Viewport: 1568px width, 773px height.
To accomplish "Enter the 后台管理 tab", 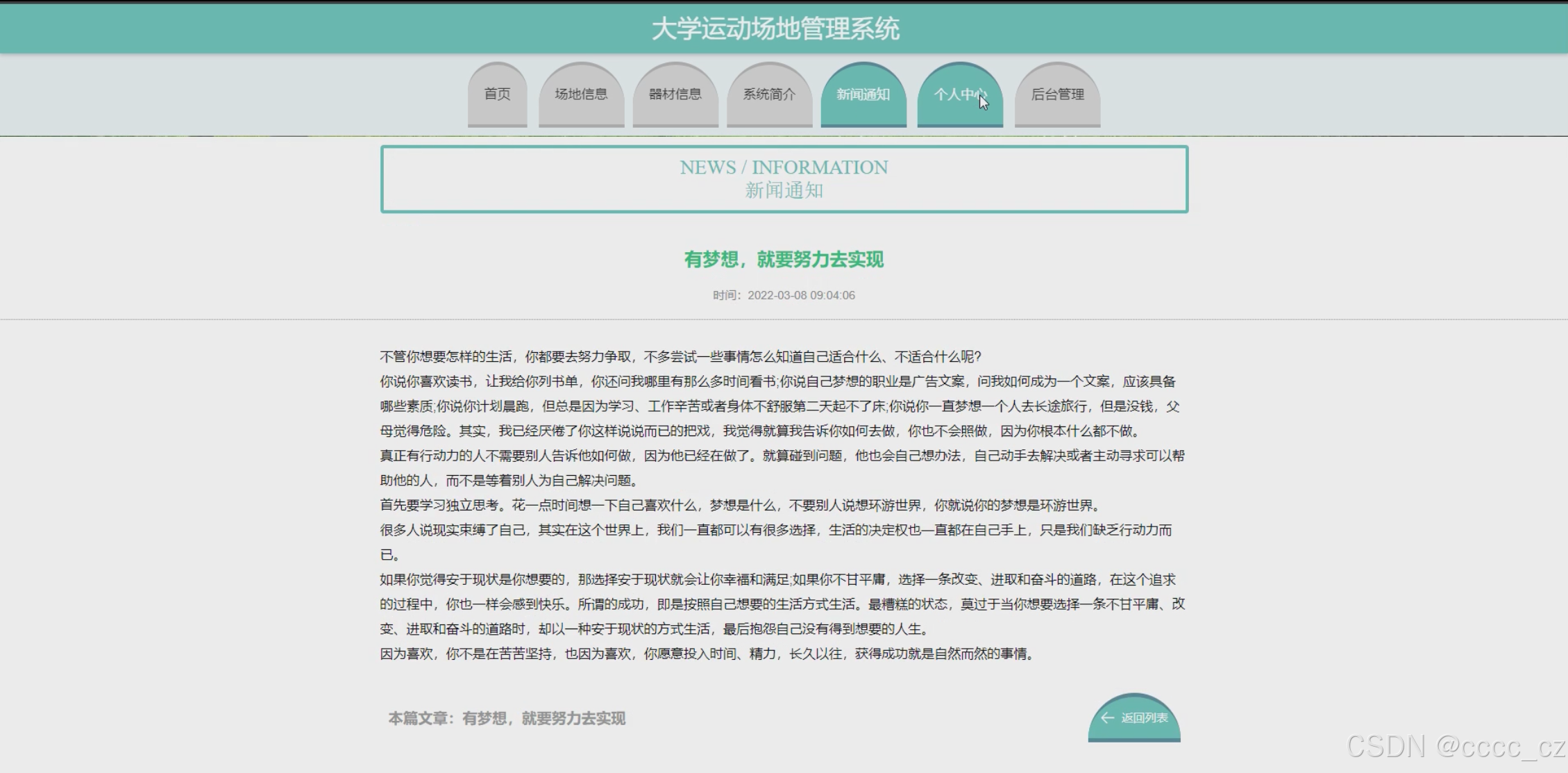I will [1057, 94].
